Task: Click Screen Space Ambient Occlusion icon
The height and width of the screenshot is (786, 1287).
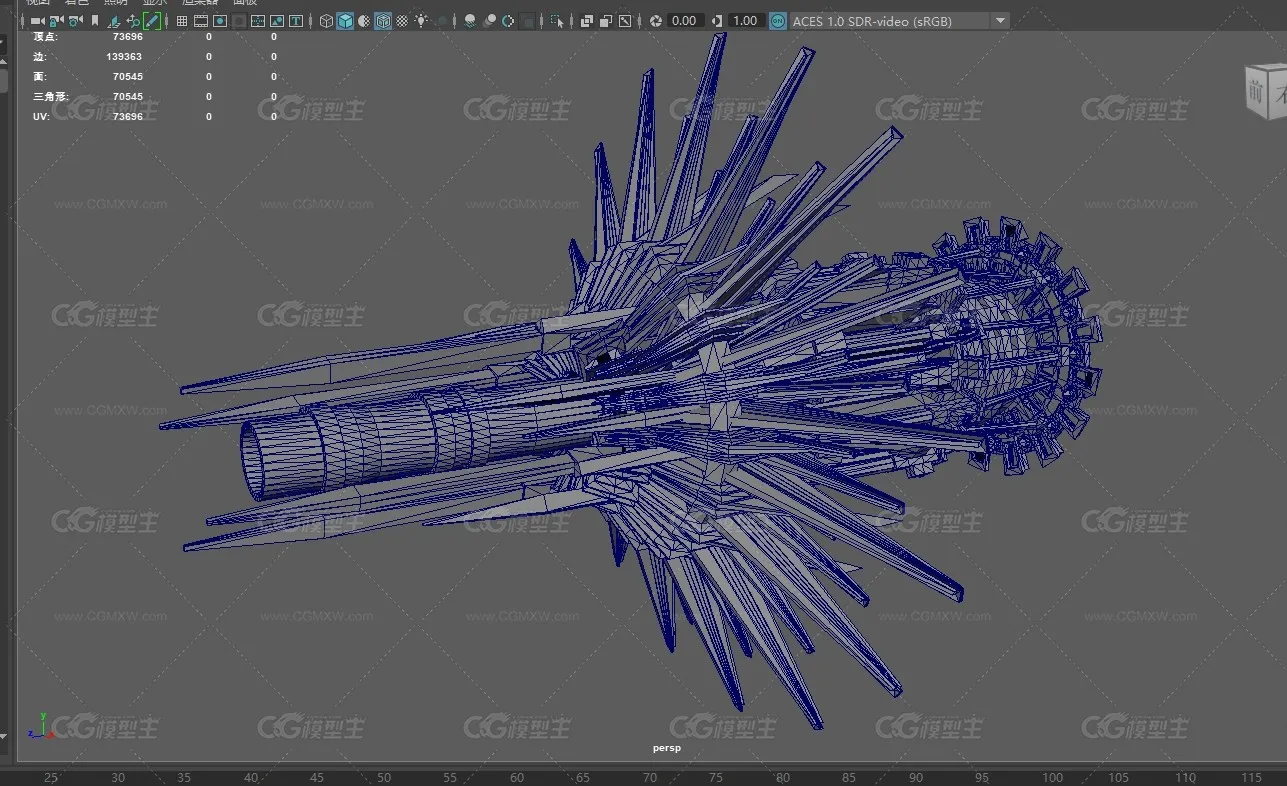Action: [469, 20]
